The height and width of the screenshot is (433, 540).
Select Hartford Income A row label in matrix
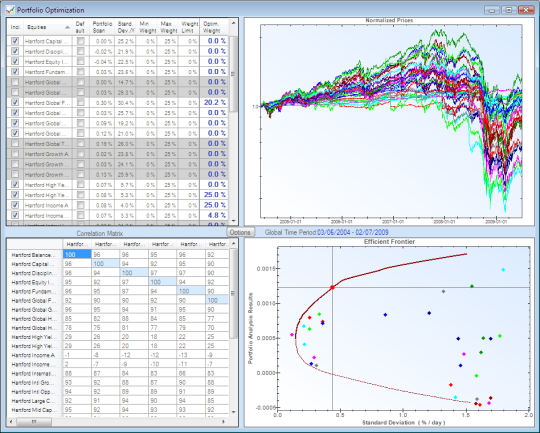[34, 355]
